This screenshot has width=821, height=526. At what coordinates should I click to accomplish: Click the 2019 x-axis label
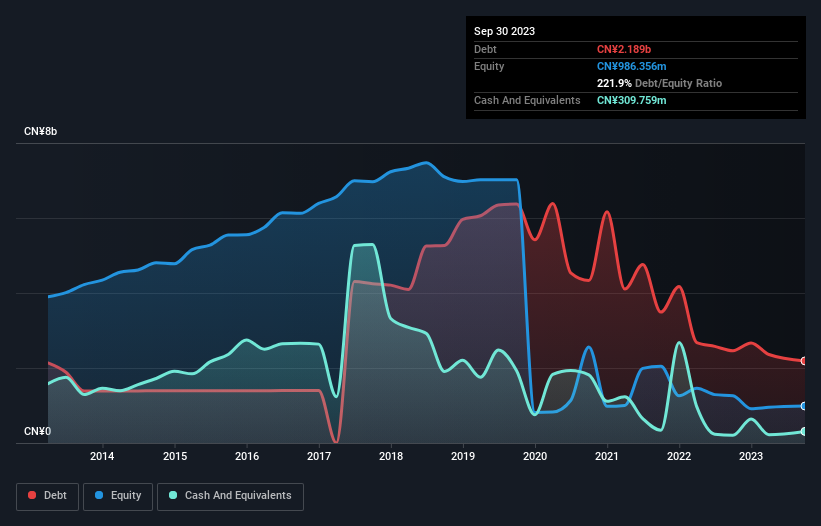coord(463,456)
